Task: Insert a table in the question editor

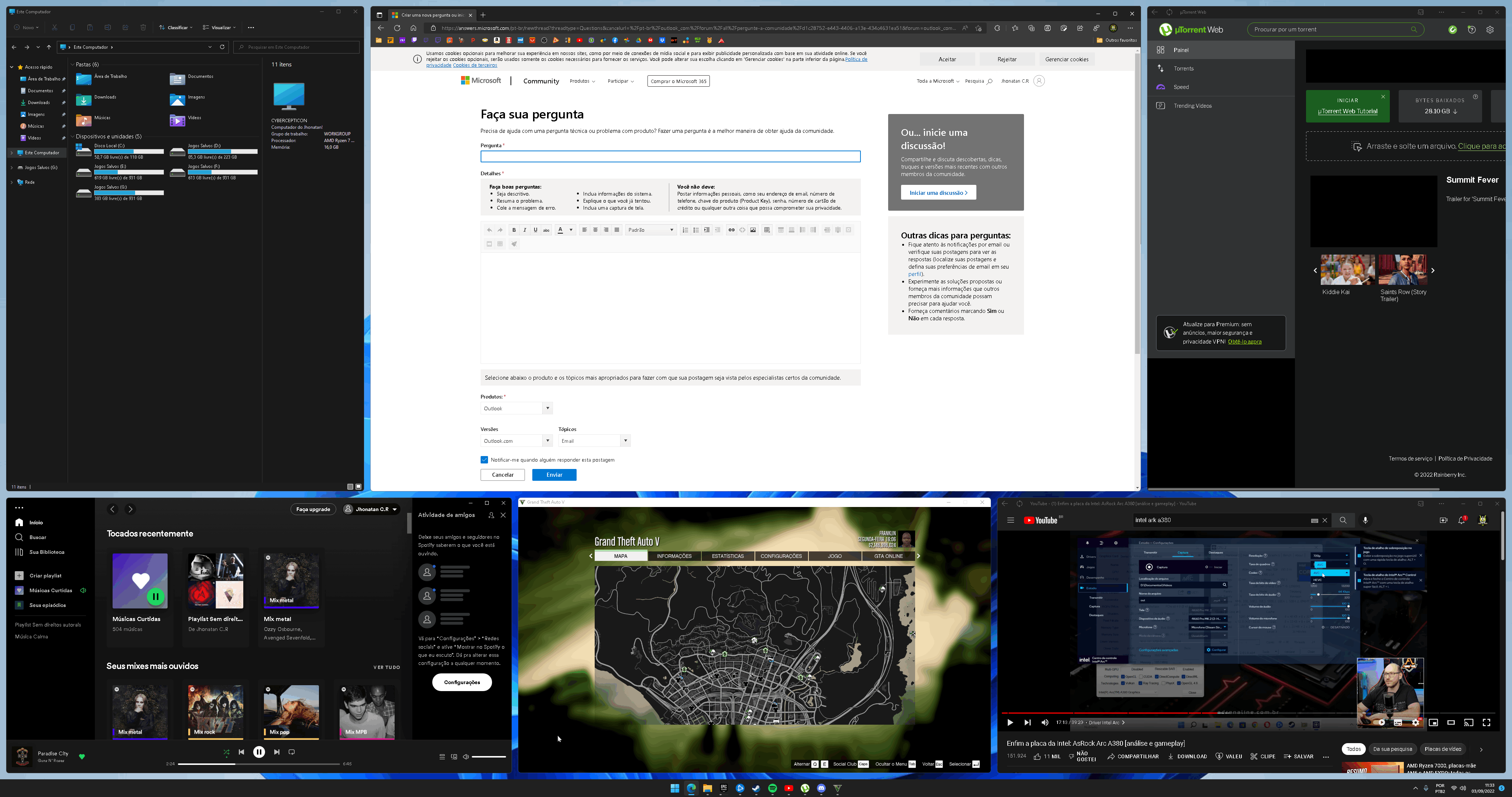Action: (x=767, y=230)
